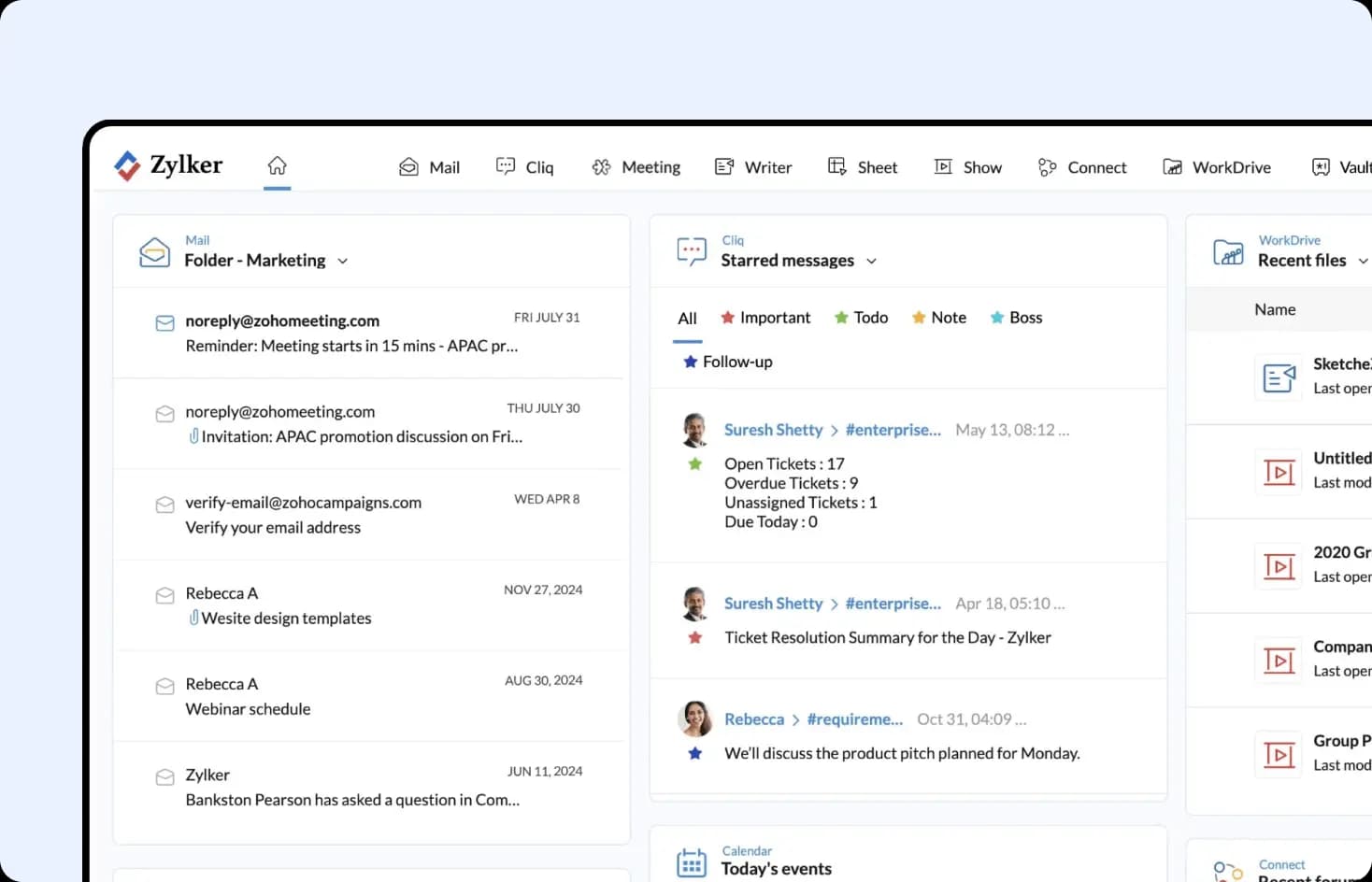This screenshot has height=882, width=1372.
Task: Expand the Recent files dropdown
Action: point(1363,261)
